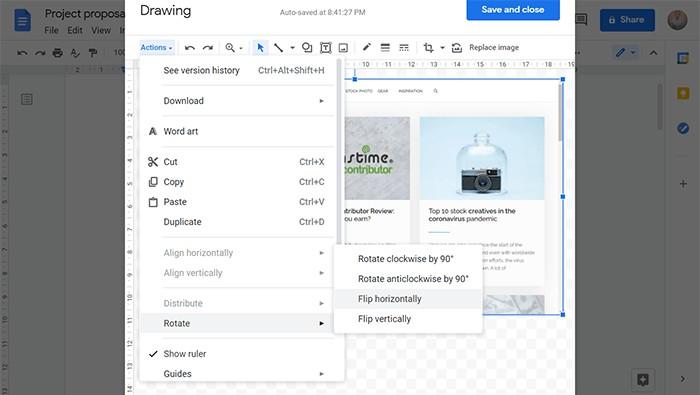Click the Docs print icon in background
This screenshot has width=700, height=395.
(58, 53)
